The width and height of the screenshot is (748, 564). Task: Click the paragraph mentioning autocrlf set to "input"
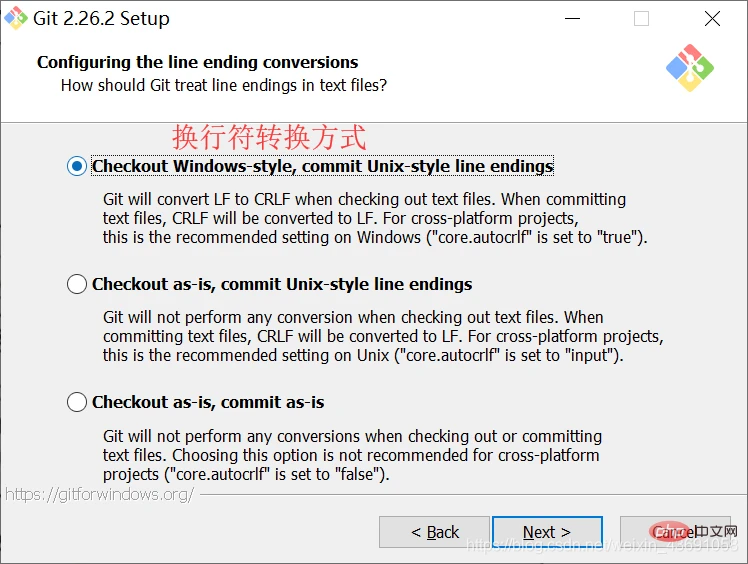click(x=383, y=336)
